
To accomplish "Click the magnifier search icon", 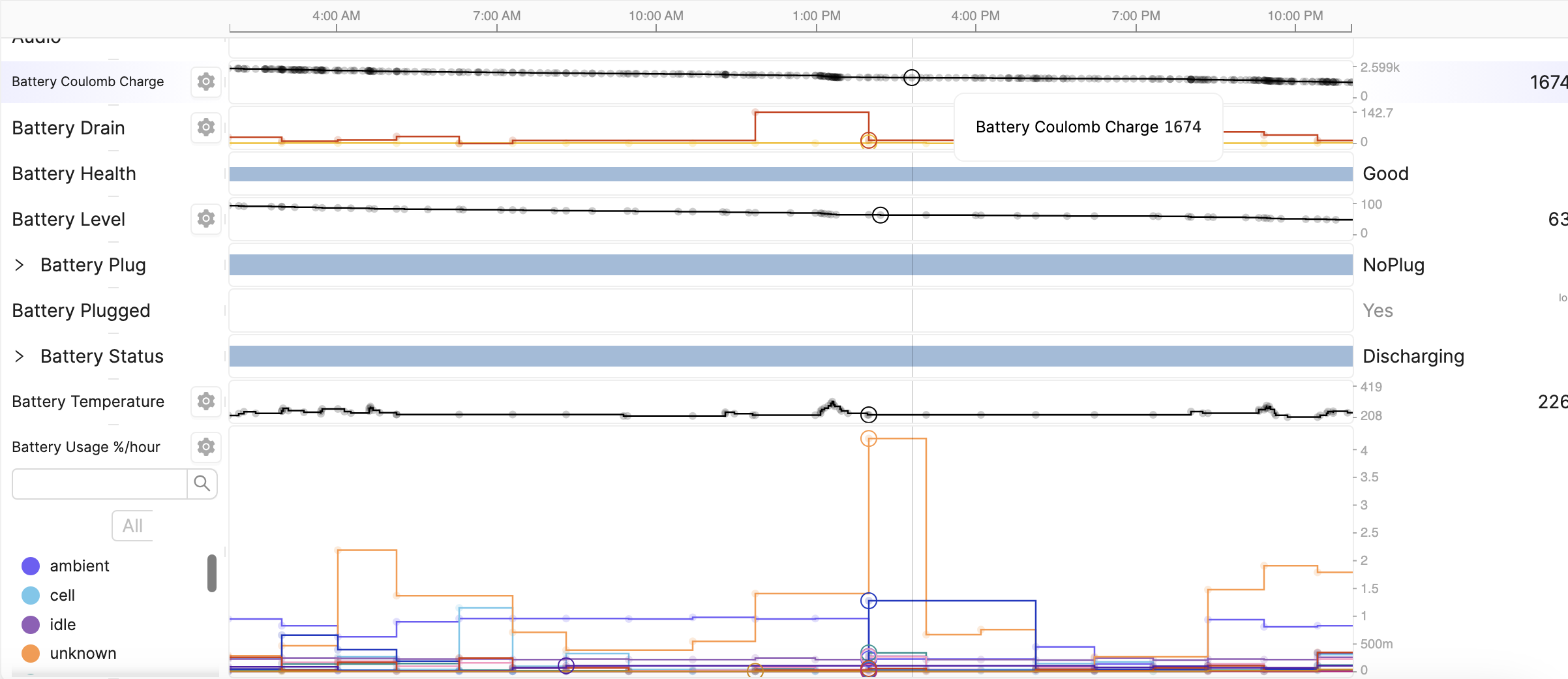I will point(202,483).
